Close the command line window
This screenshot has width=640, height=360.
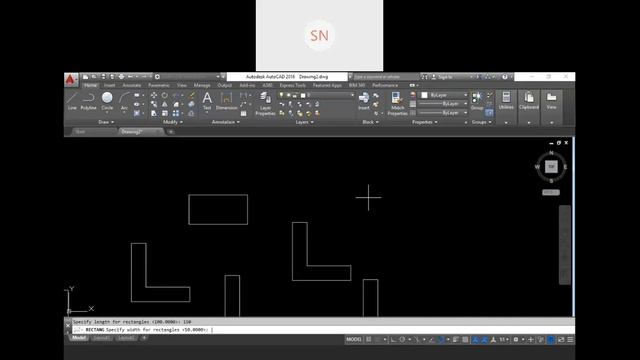pos(68,325)
